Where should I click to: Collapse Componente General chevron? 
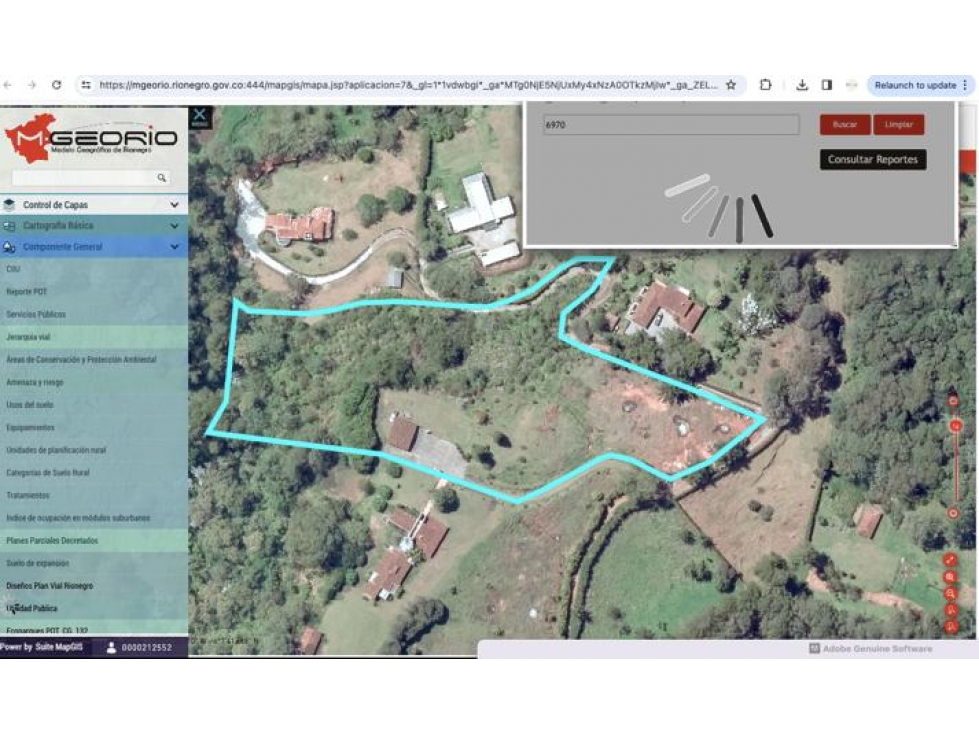click(174, 247)
